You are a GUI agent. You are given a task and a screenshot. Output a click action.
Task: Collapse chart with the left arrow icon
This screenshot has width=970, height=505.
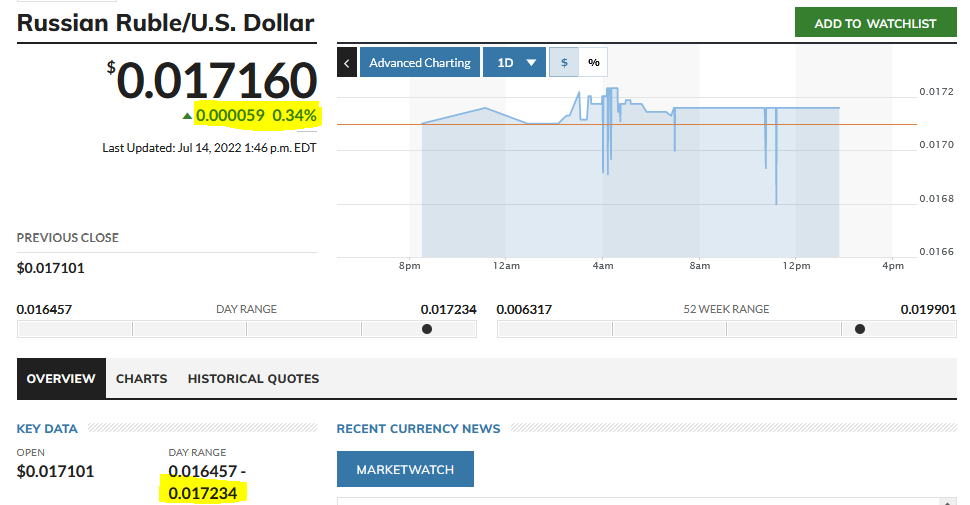[346, 63]
